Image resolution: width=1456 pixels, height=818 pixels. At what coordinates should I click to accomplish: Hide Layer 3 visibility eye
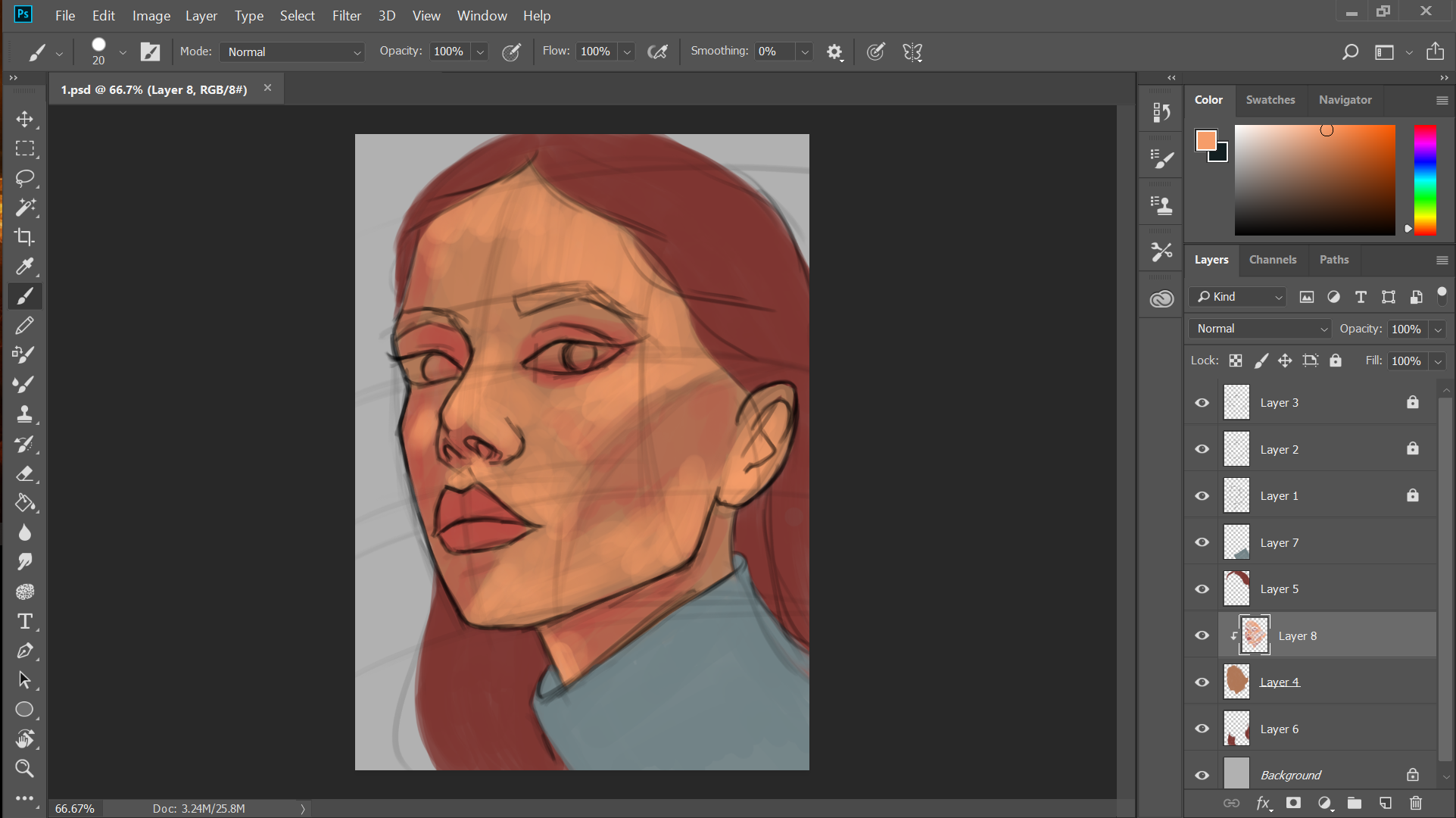click(x=1202, y=403)
